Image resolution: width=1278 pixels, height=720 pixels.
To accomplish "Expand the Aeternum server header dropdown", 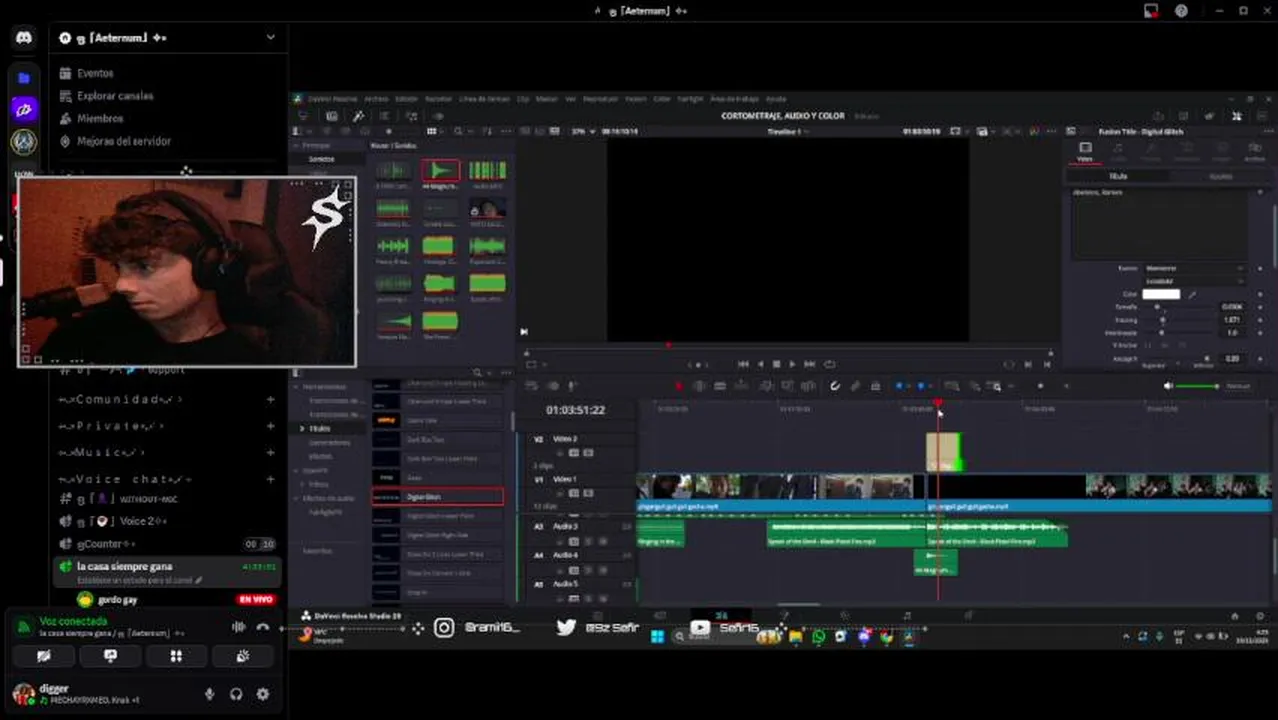I will point(270,38).
